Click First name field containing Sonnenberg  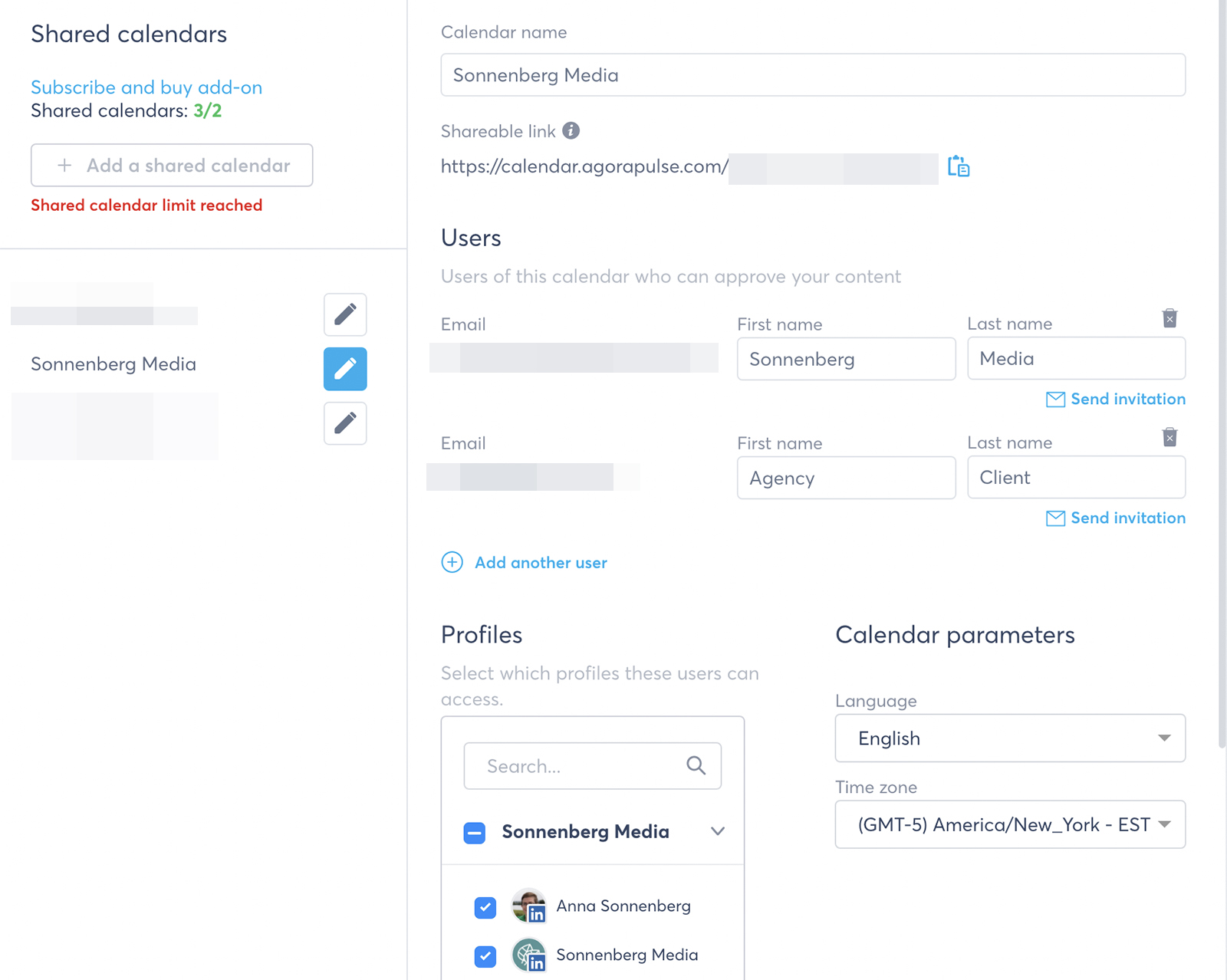pyautogui.click(x=847, y=359)
